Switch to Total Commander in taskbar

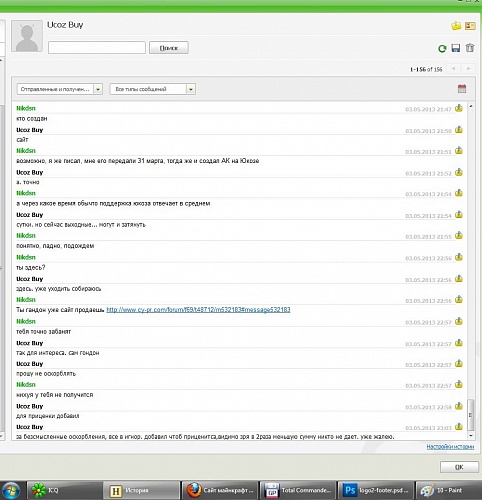[x=298, y=490]
